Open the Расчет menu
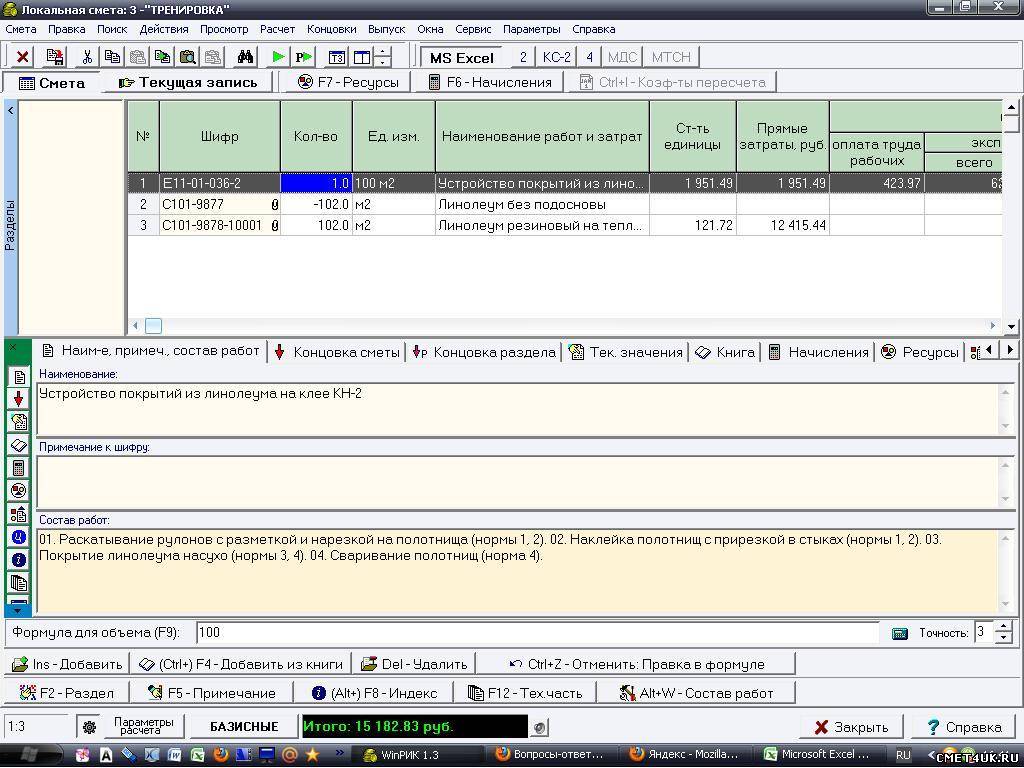Screen dimensions: 1024x768 click(278, 29)
